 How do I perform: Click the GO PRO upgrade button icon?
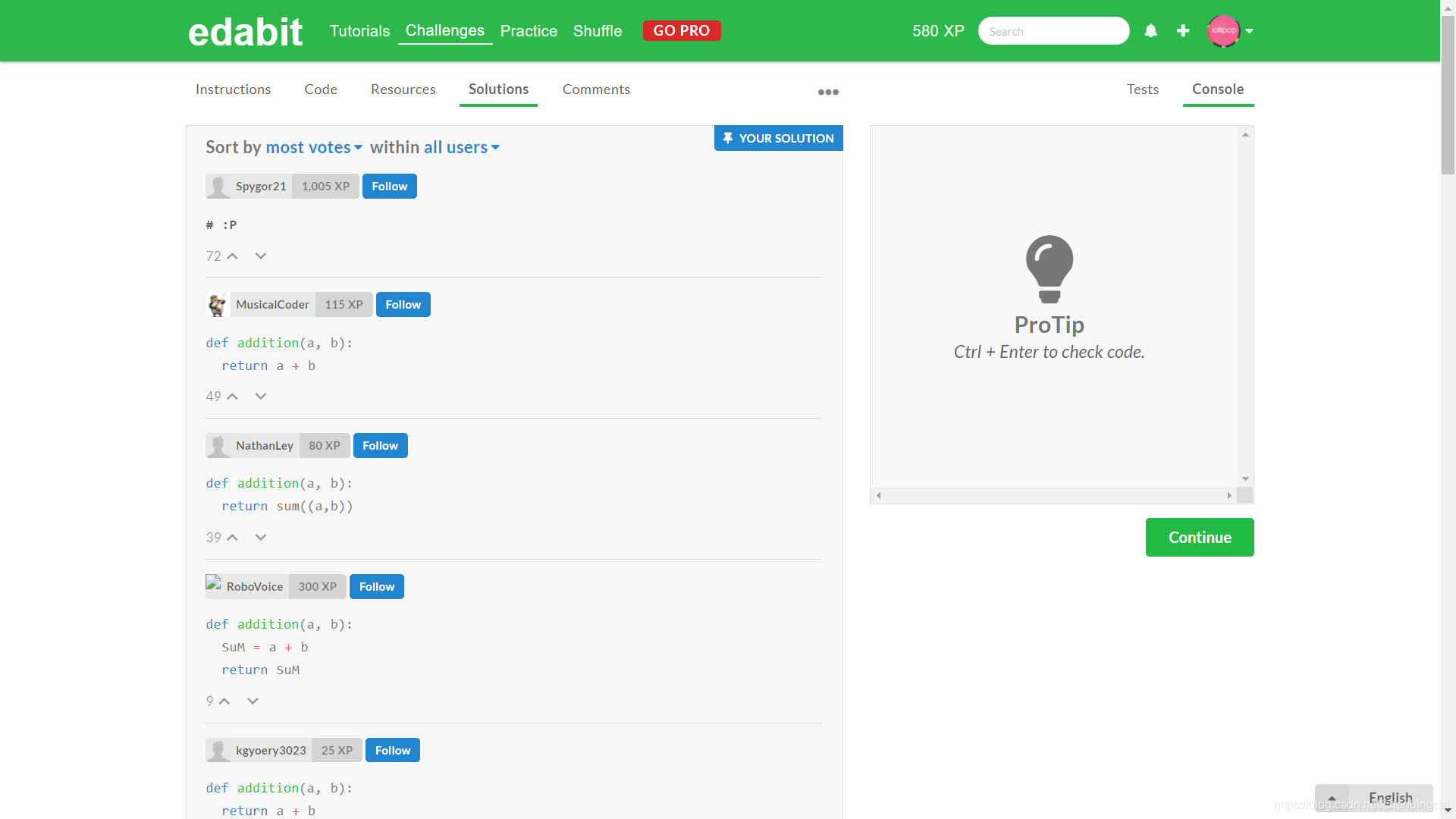pos(681,30)
